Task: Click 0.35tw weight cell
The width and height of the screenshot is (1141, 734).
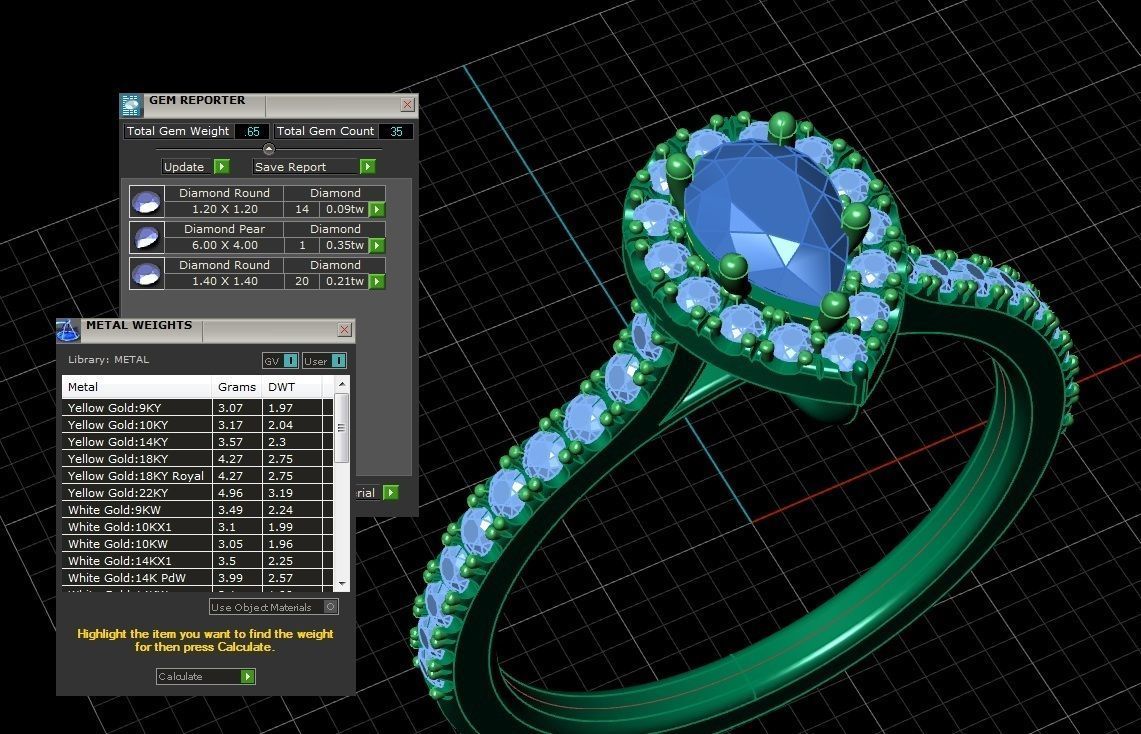Action: coord(345,245)
